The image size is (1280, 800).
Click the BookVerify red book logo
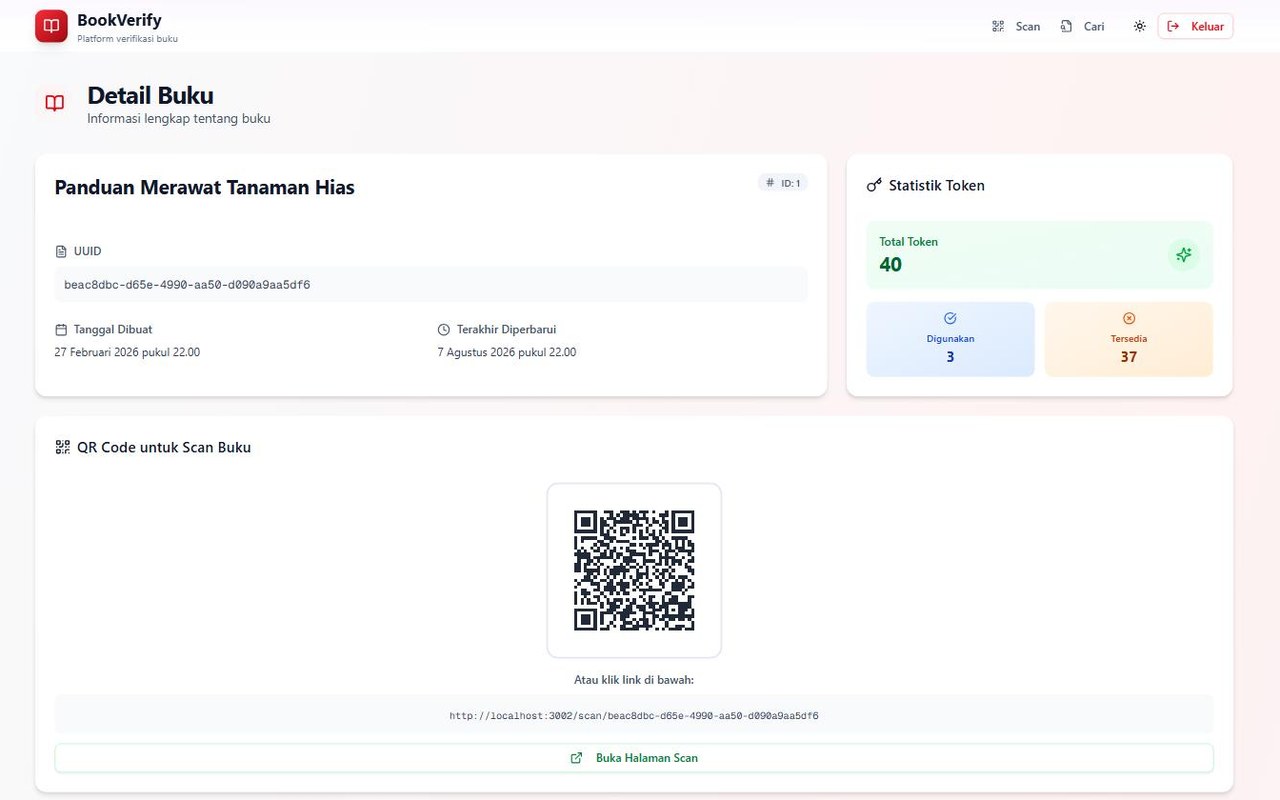coord(51,26)
